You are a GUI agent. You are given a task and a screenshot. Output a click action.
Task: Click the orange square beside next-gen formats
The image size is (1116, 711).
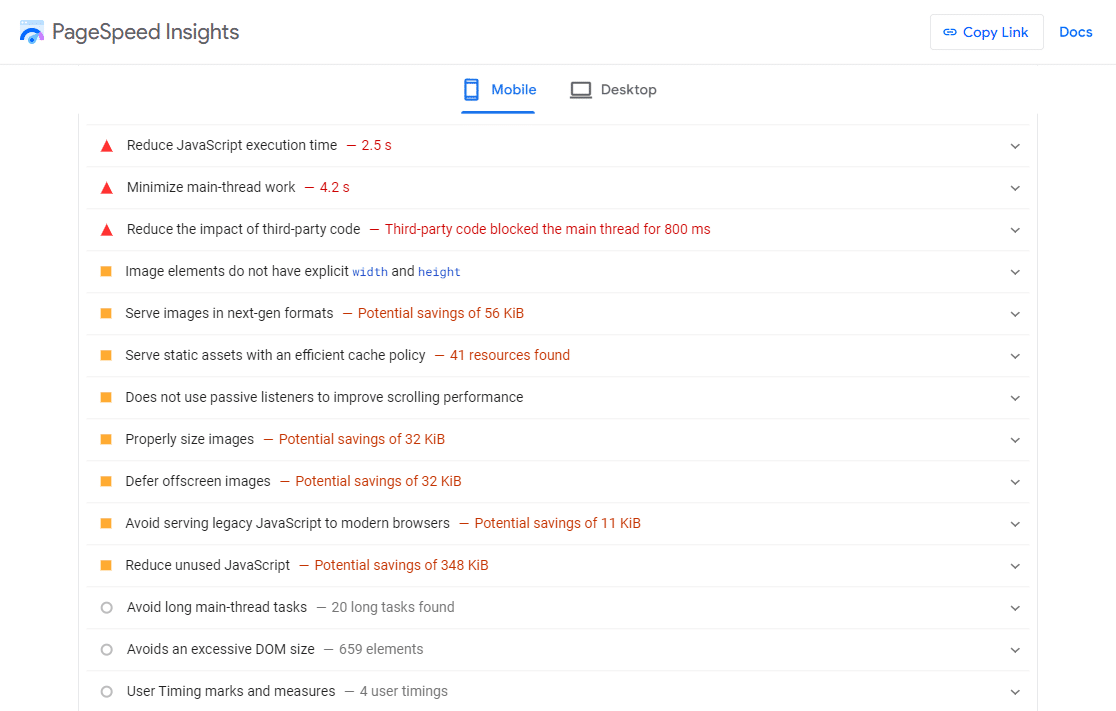coord(106,314)
